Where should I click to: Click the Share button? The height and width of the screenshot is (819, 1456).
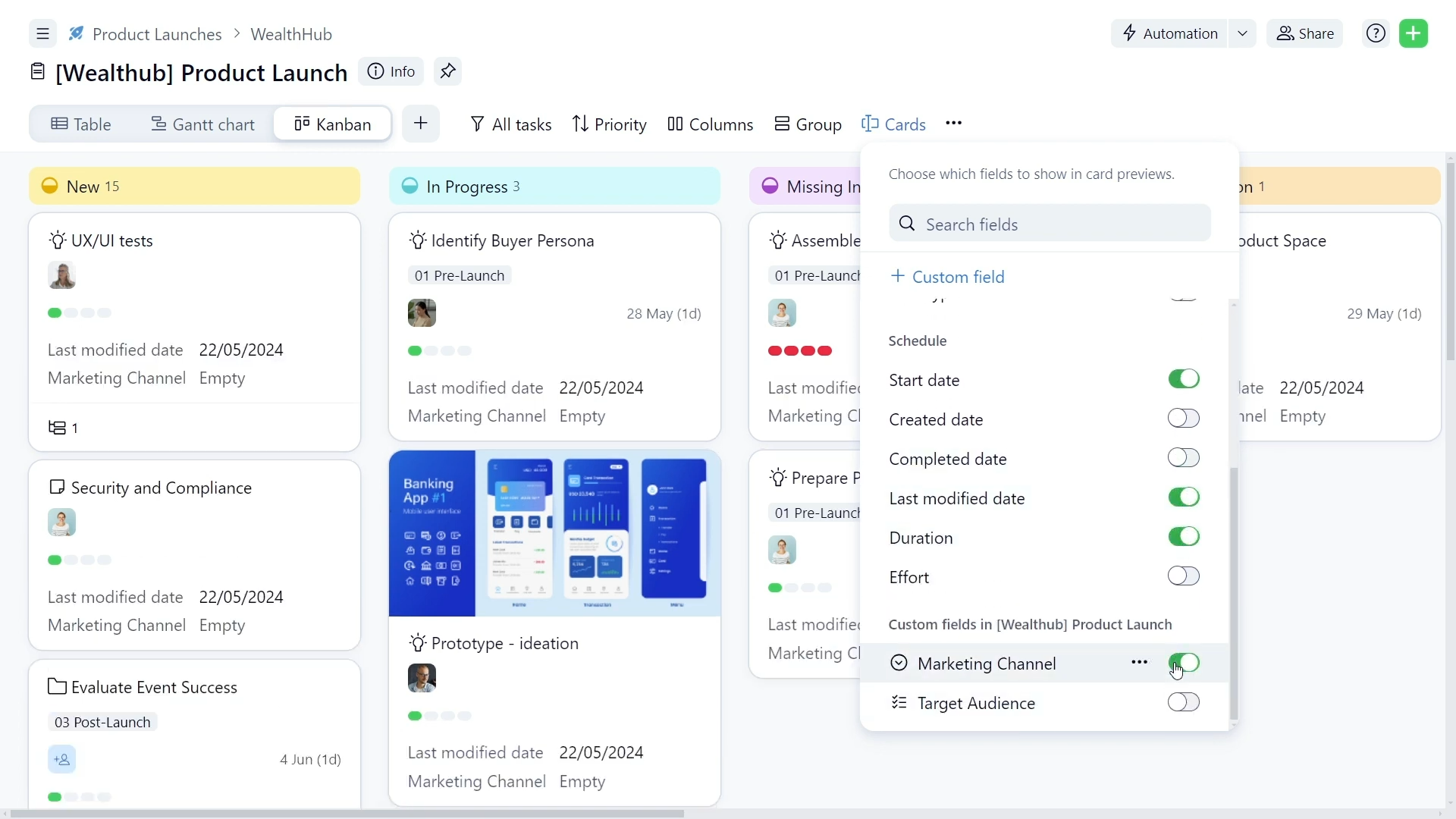coord(1305,33)
